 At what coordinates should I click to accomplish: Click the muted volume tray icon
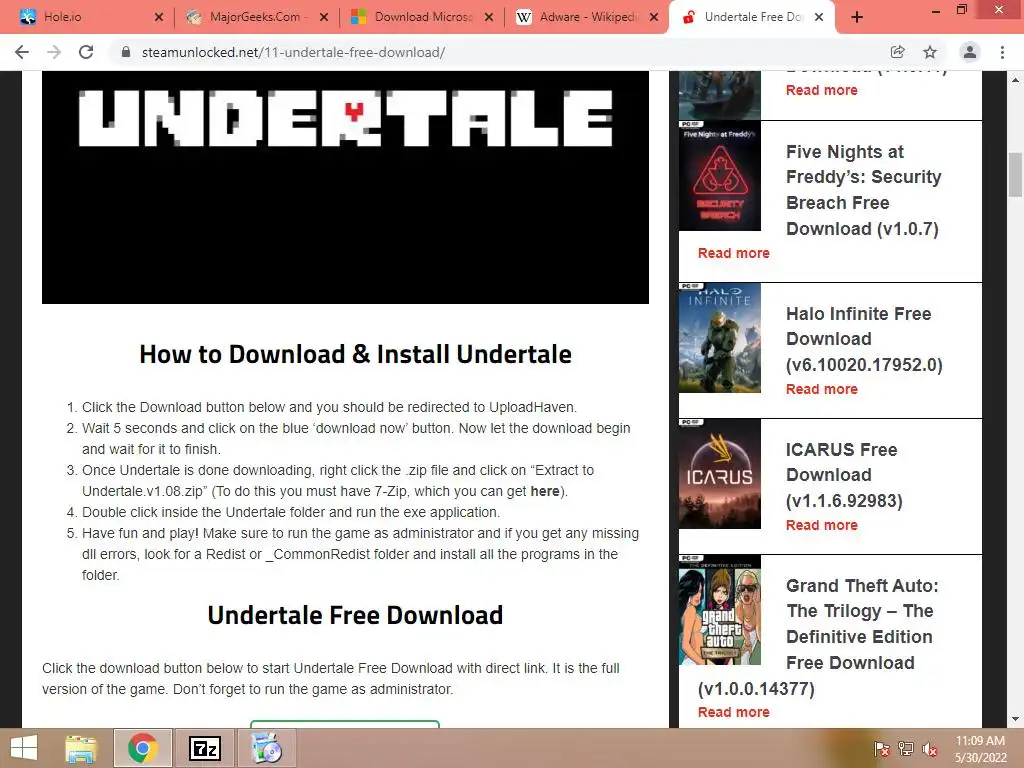[930, 749]
